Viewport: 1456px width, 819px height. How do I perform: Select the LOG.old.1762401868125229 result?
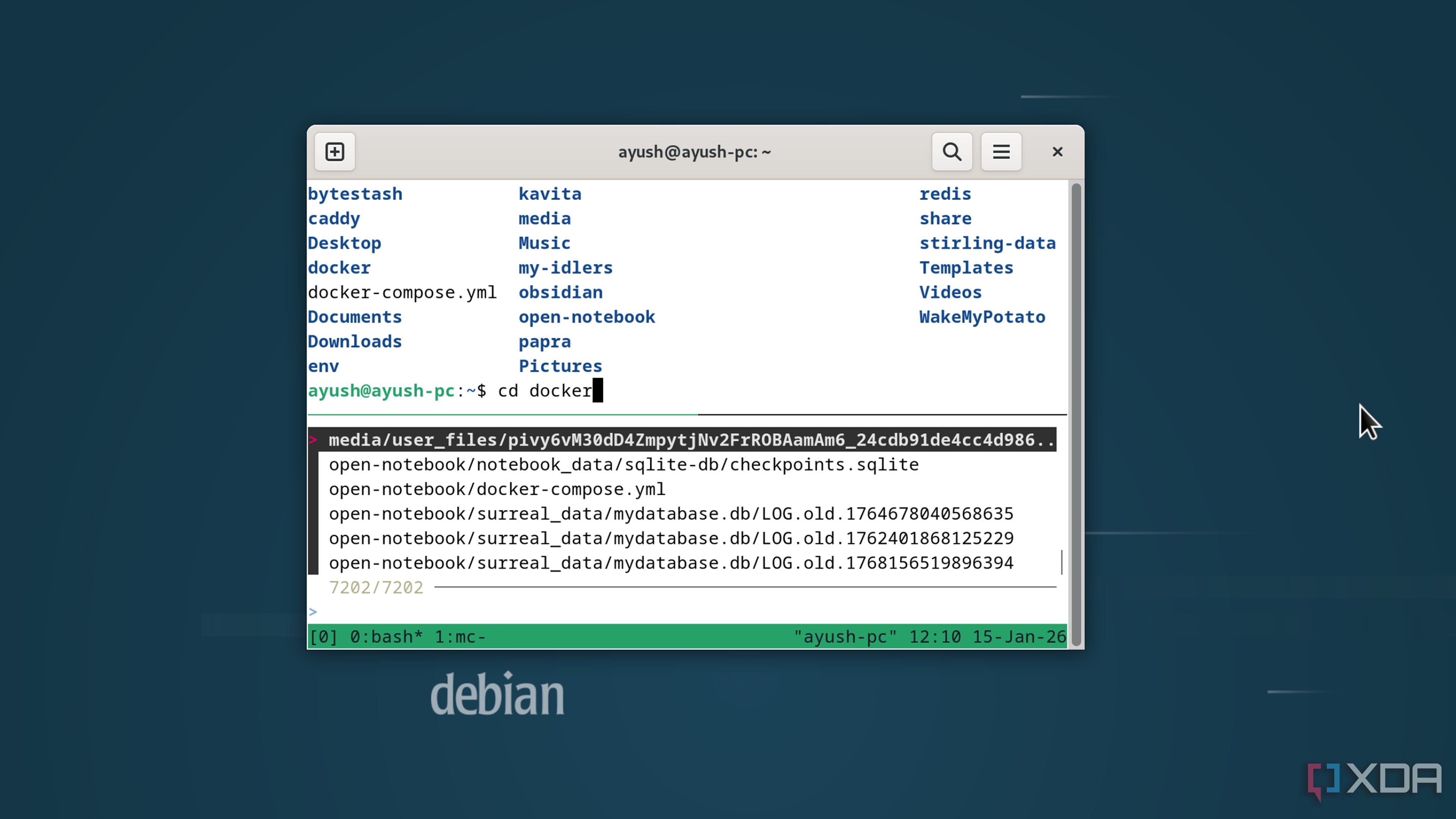pos(671,538)
